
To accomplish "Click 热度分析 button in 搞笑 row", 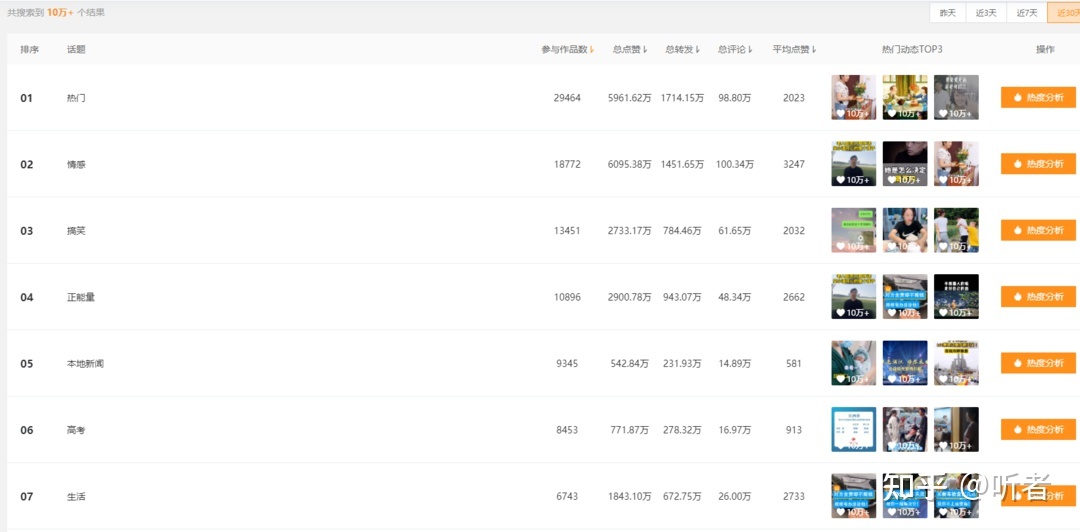I will 1038,230.
